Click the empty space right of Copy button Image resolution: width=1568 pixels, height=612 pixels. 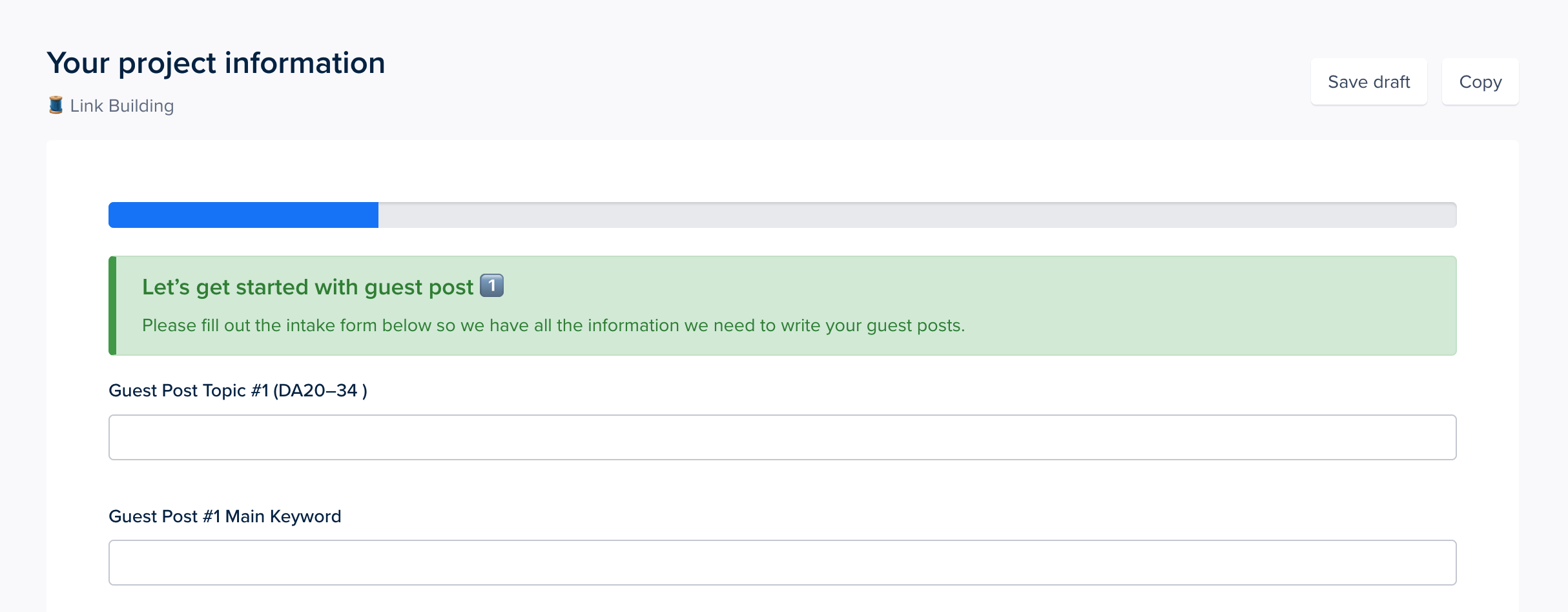click(x=1547, y=82)
